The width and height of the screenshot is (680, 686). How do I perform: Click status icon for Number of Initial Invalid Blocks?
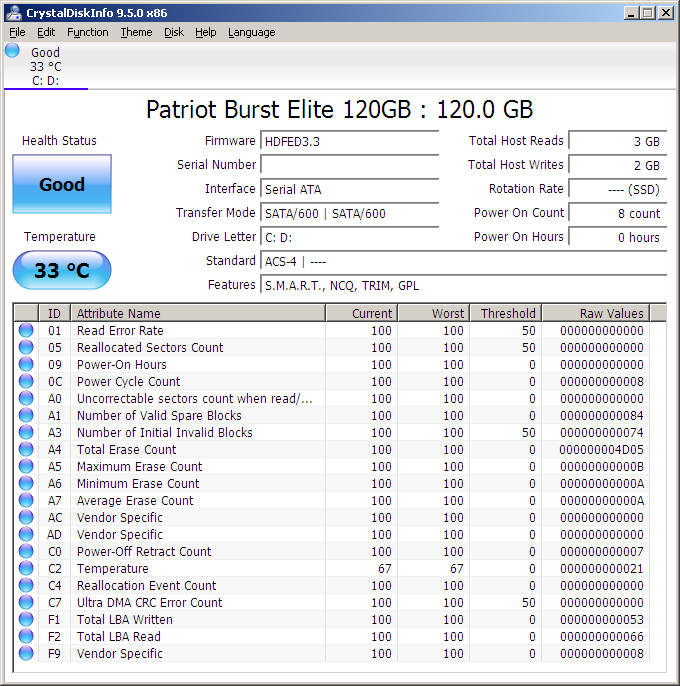click(x=26, y=432)
